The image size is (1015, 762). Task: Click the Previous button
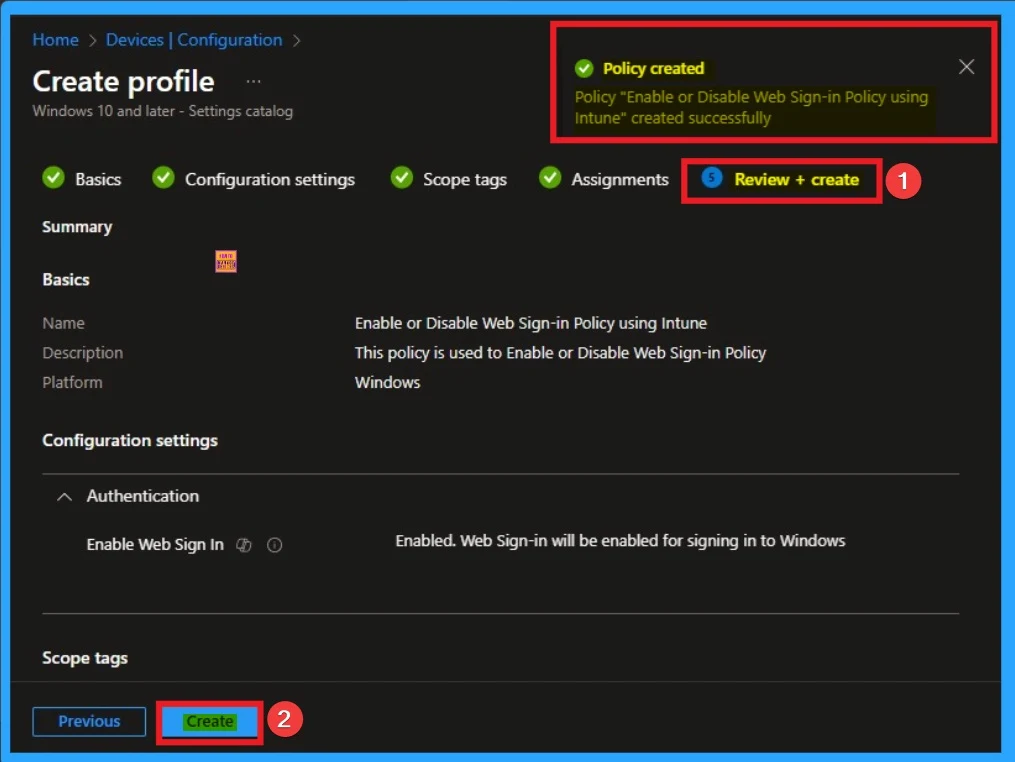pos(89,721)
